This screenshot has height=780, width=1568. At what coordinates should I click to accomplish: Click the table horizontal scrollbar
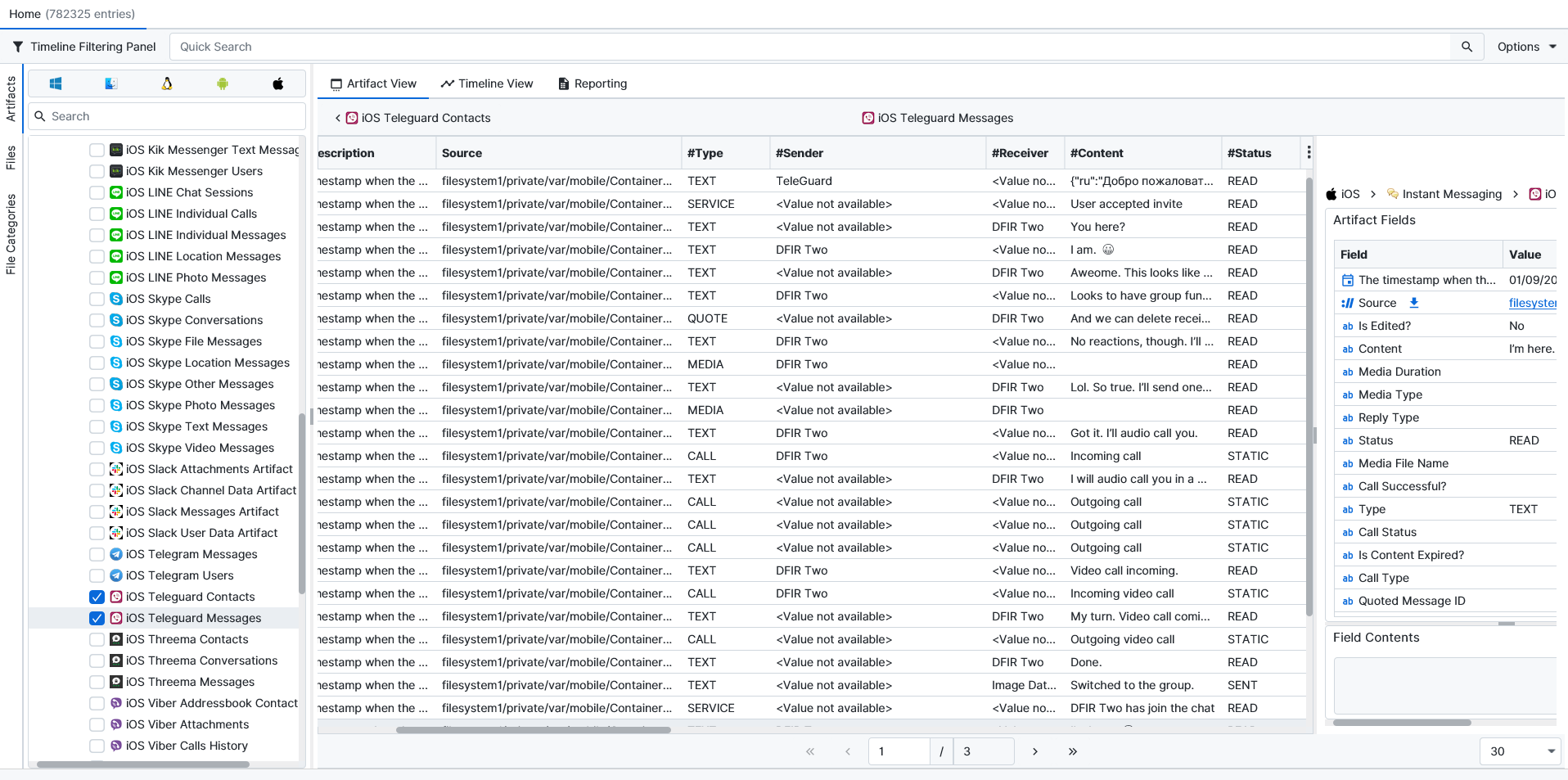coord(534,729)
